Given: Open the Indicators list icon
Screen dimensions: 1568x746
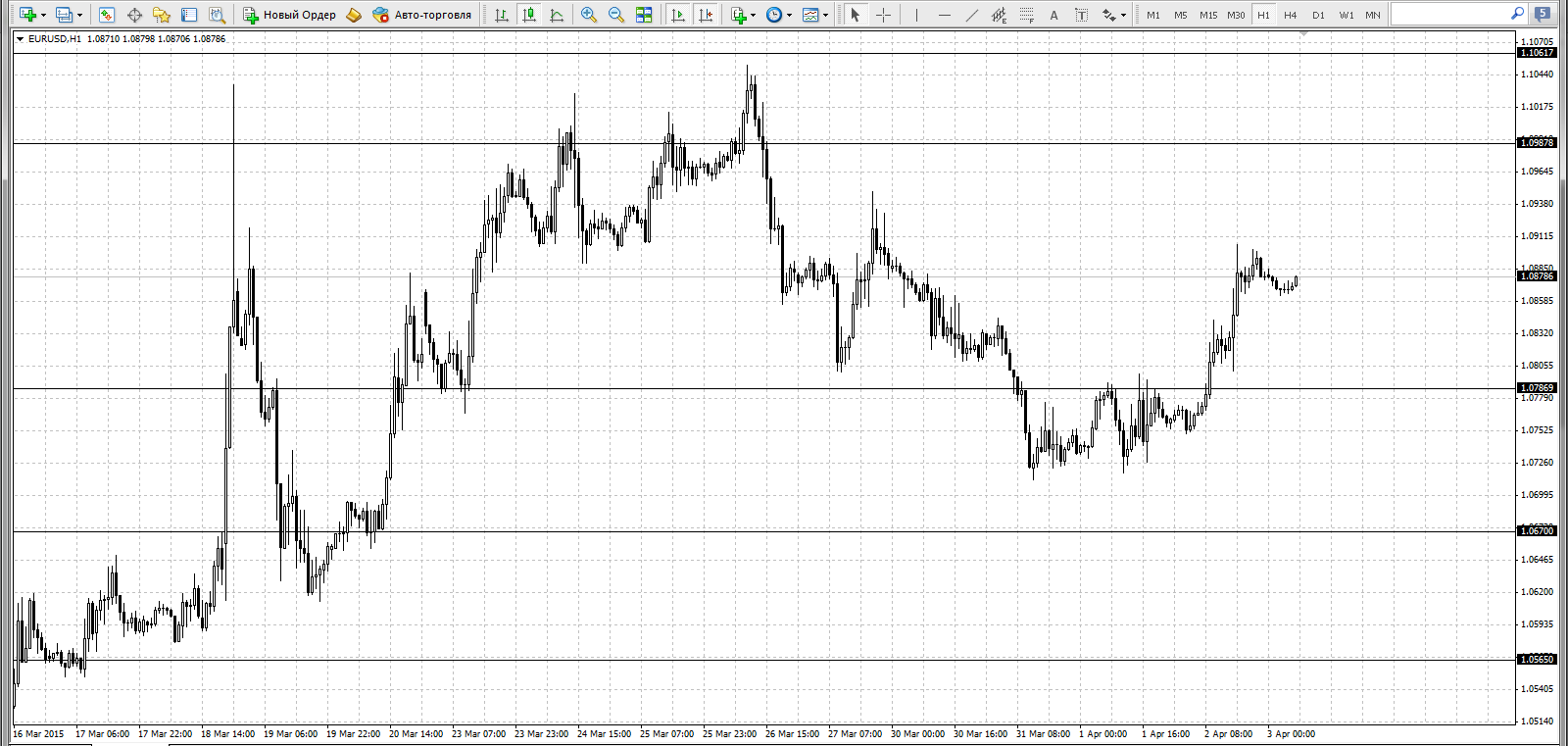Looking at the screenshot, I should tap(739, 15).
